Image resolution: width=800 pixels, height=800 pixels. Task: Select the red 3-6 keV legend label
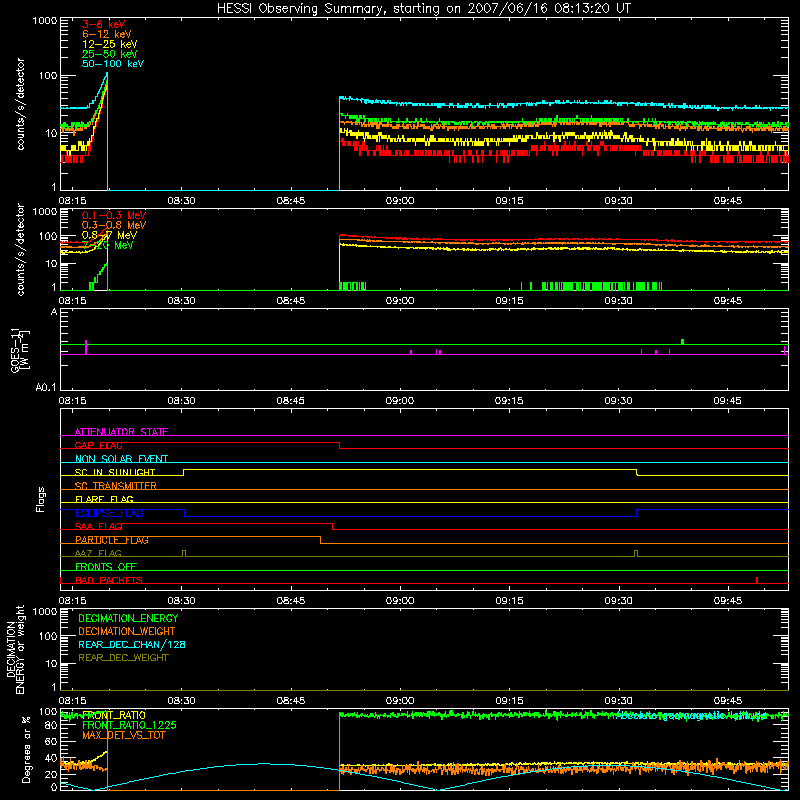tap(104, 24)
